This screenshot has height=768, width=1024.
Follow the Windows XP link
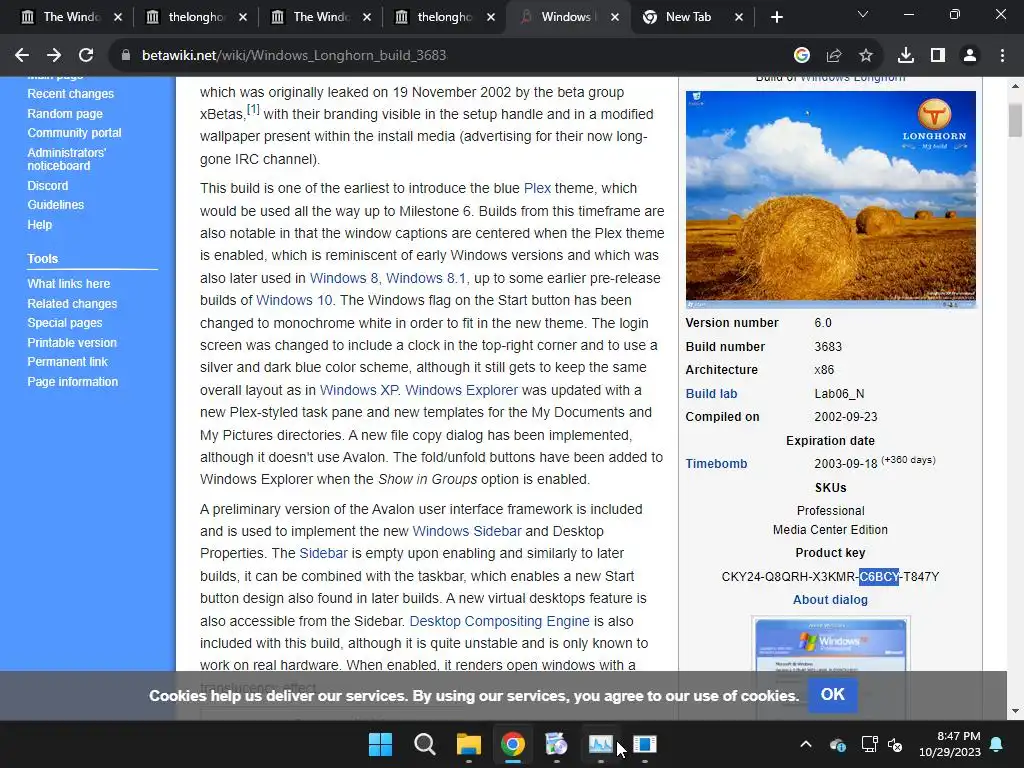pos(359,390)
